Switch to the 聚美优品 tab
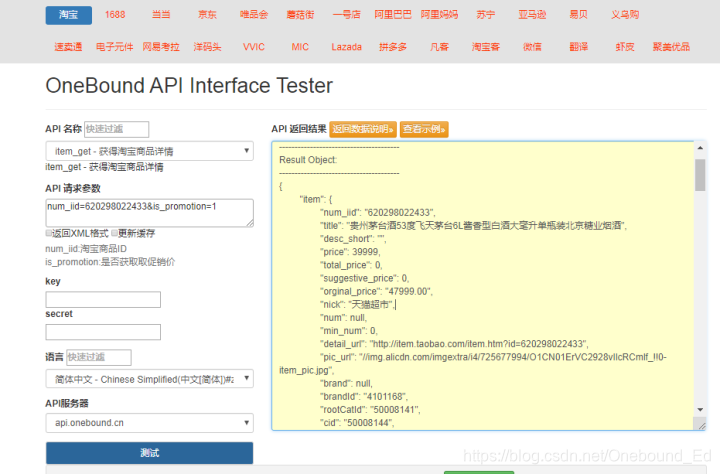 [x=671, y=47]
